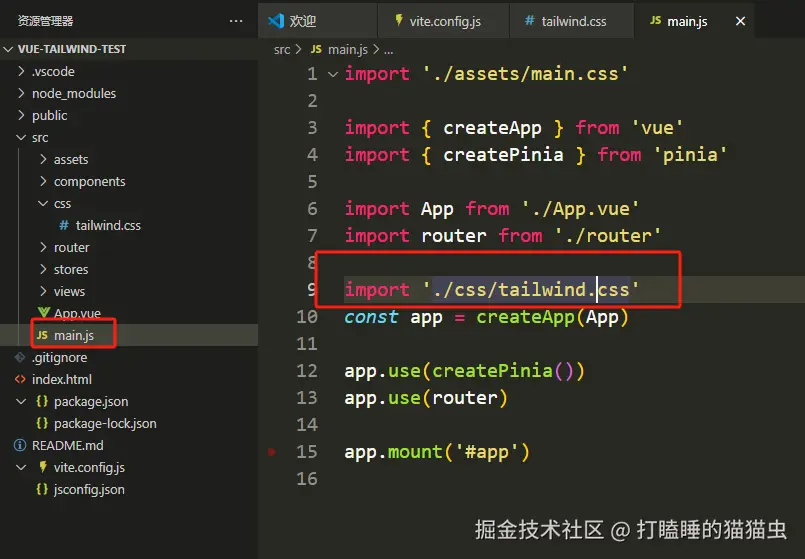Fold the code at line 1 chevron

click(333, 74)
